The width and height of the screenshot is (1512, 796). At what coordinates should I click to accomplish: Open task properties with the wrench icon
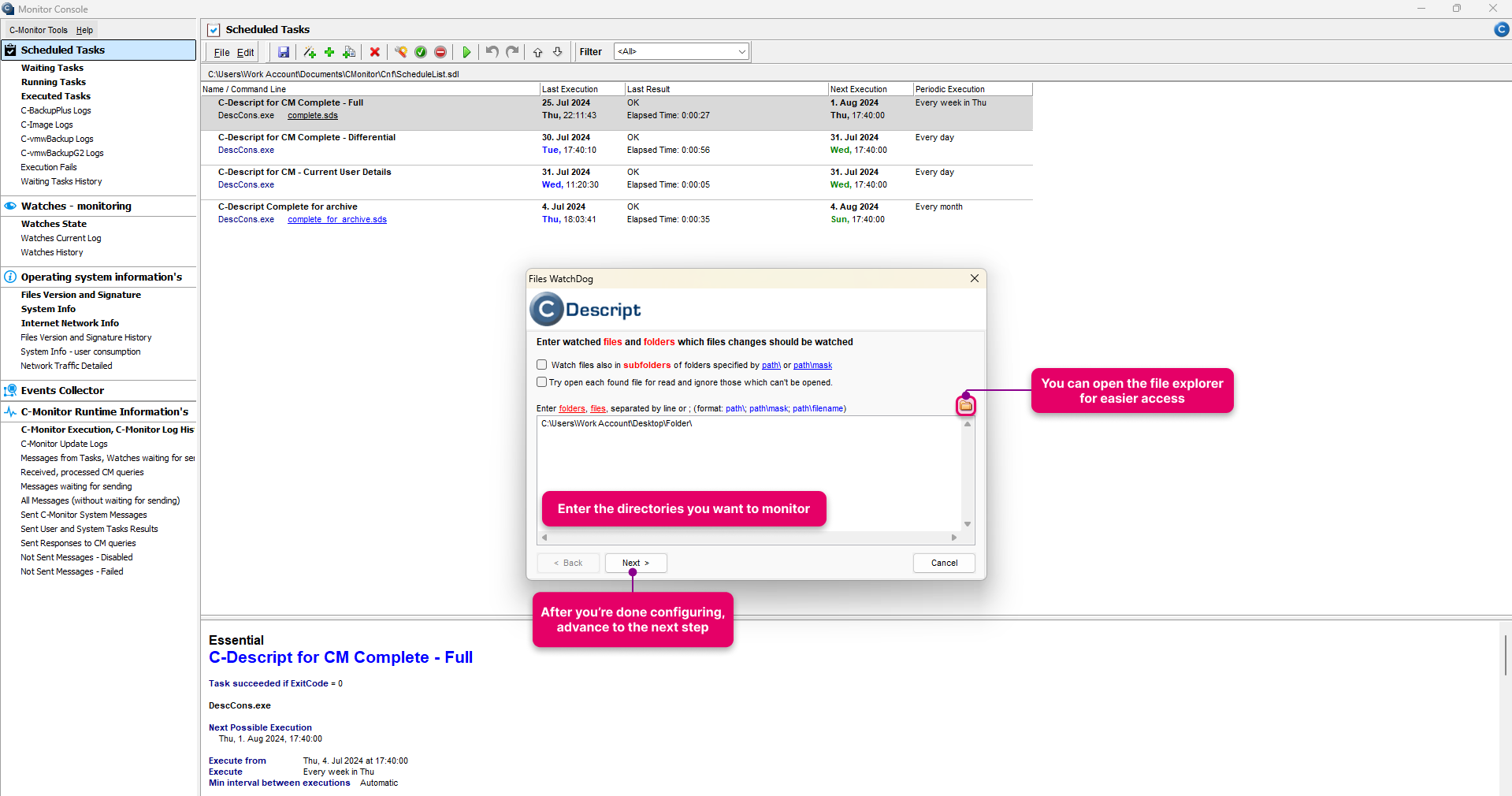coord(401,52)
